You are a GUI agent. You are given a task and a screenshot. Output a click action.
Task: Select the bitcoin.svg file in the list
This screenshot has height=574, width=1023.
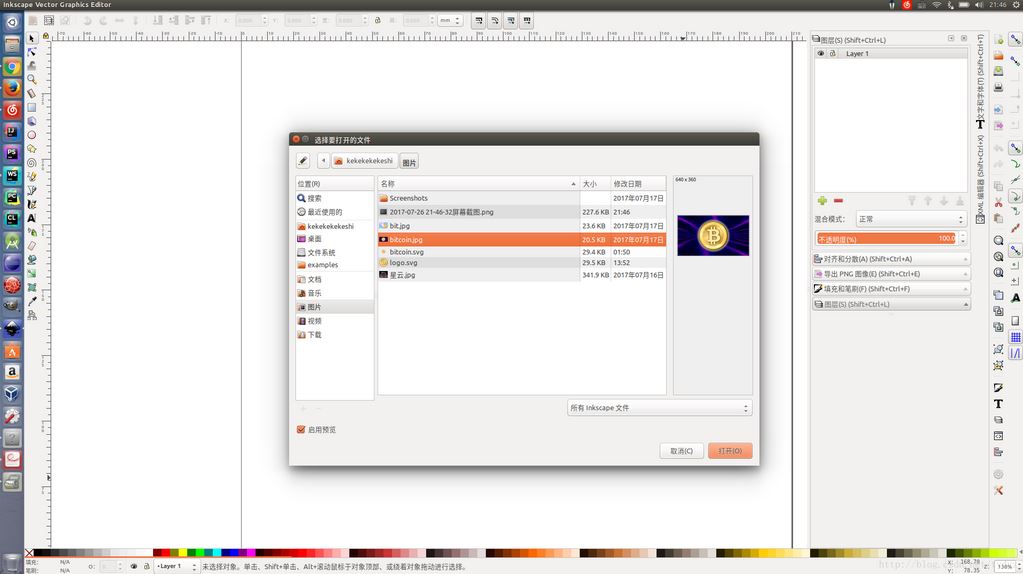click(407, 252)
